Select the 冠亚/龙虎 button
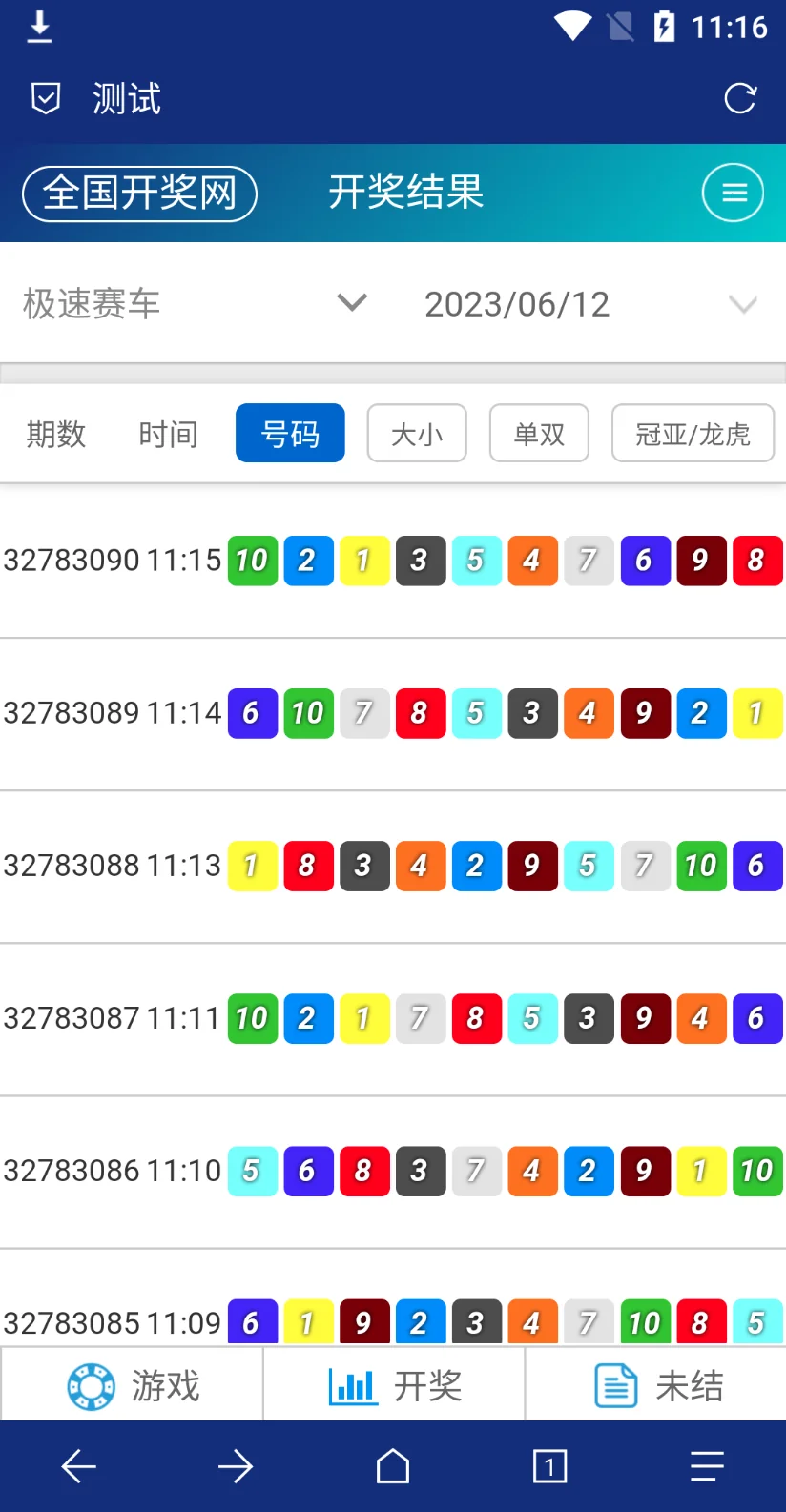 pyautogui.click(x=693, y=434)
